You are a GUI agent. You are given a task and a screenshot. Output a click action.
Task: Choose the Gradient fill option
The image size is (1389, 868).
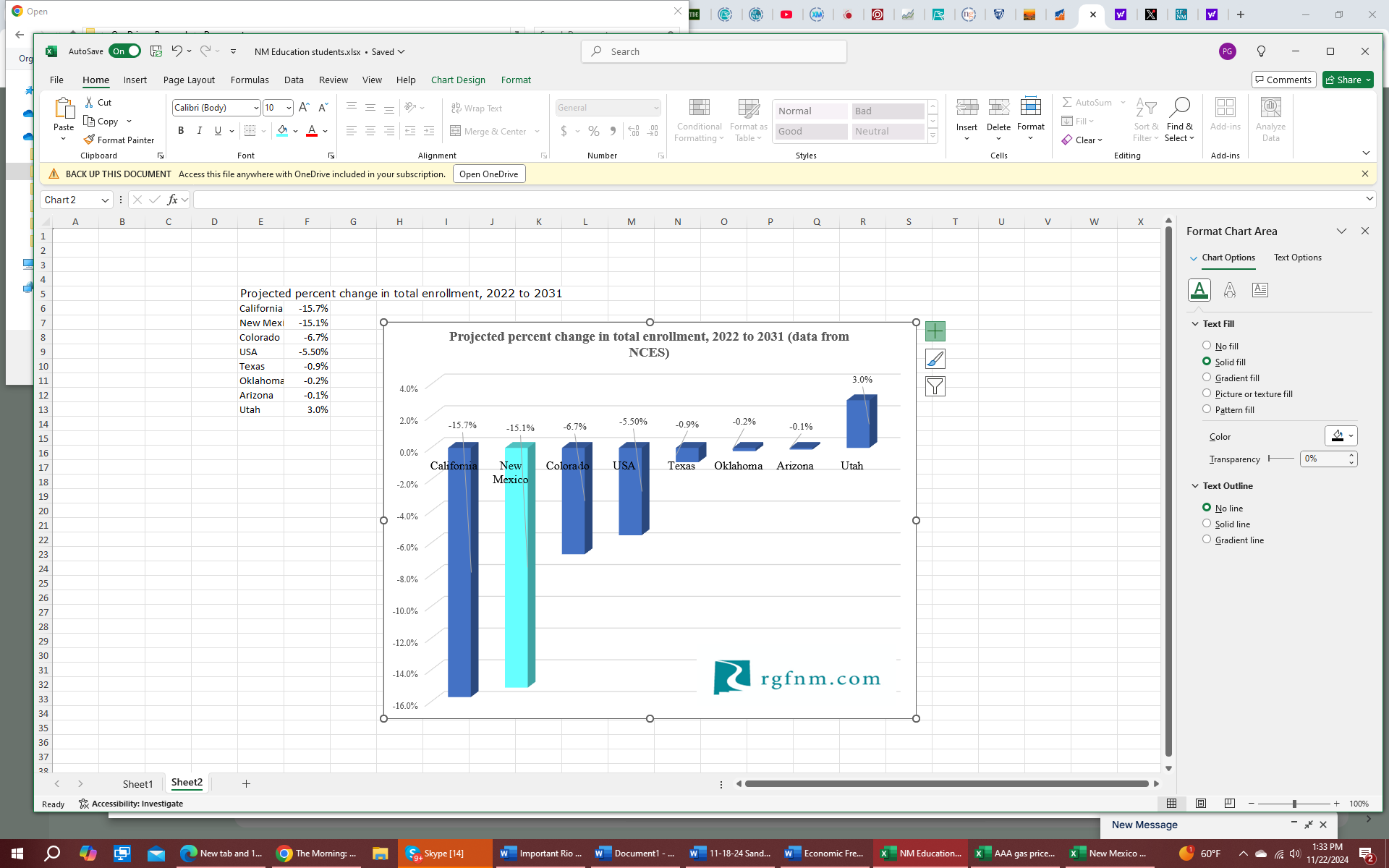click(1207, 378)
